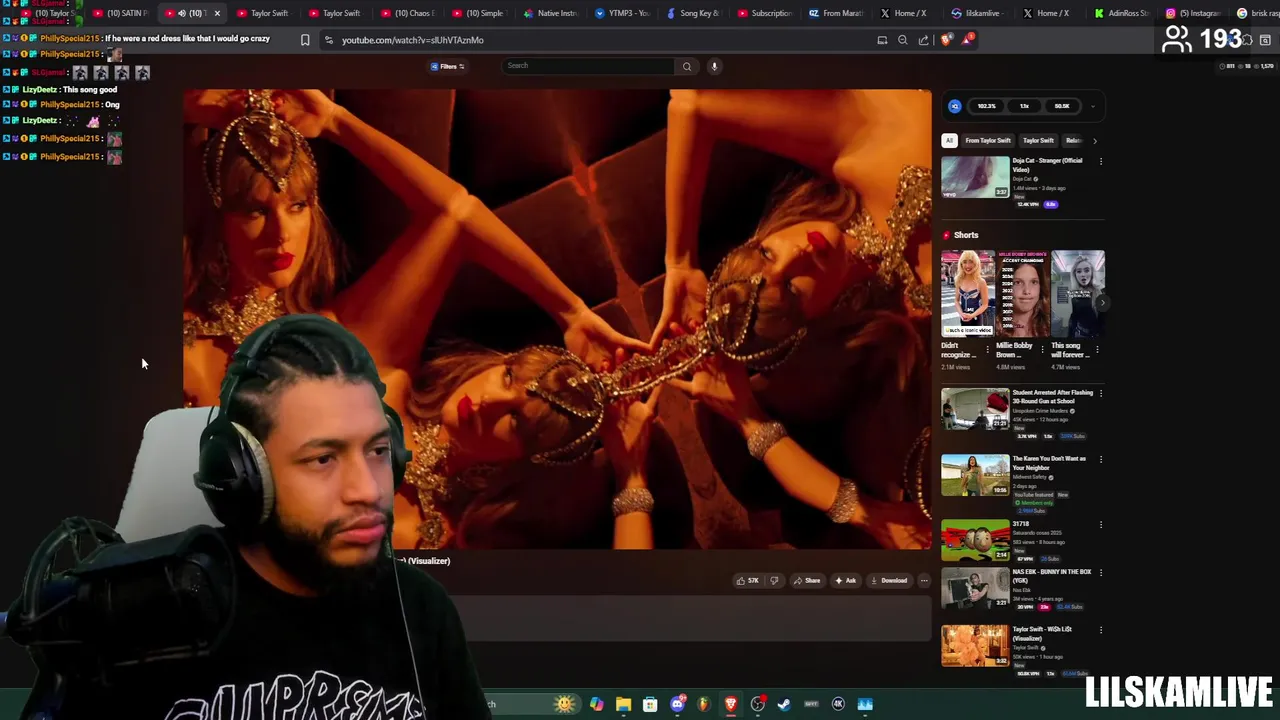Click the 102.3% stats pill

(986, 106)
